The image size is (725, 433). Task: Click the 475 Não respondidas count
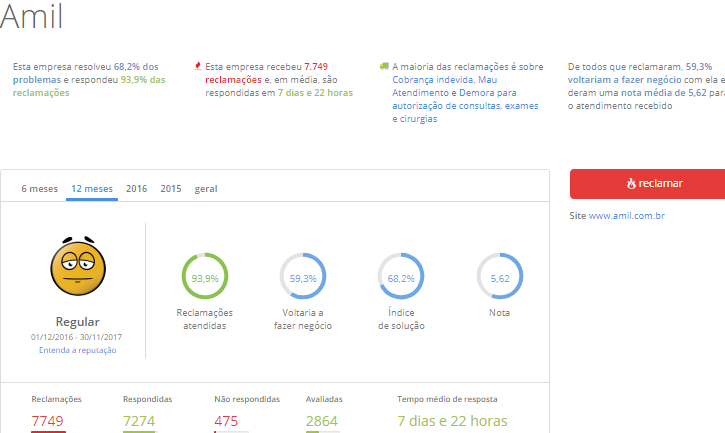pos(228,421)
